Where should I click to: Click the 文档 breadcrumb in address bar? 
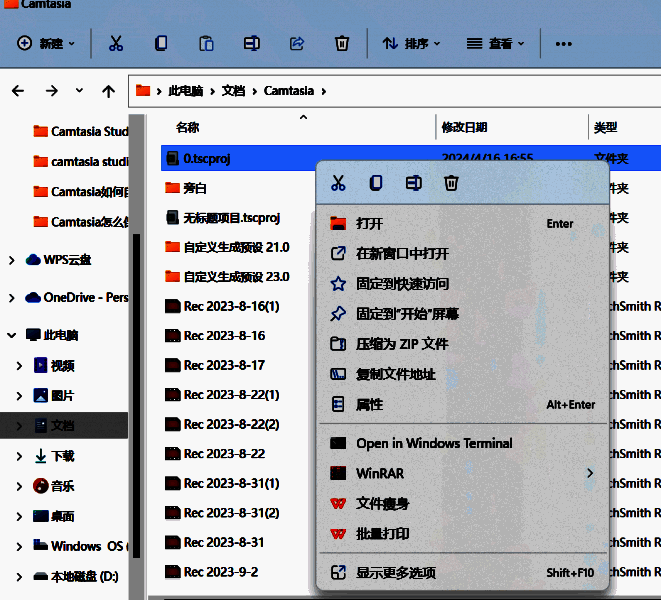point(232,91)
